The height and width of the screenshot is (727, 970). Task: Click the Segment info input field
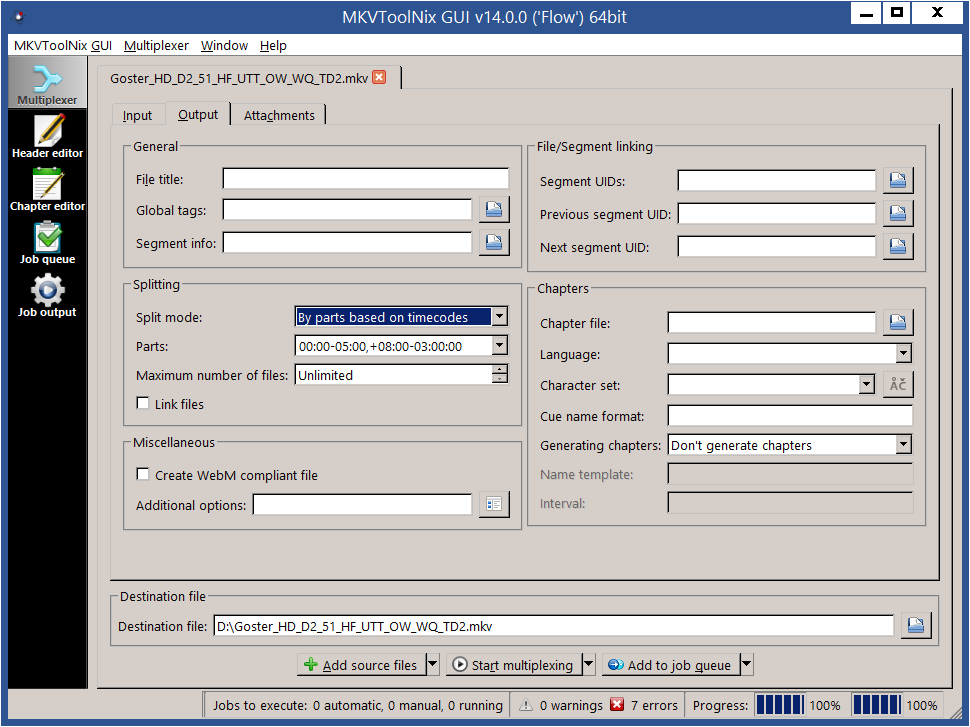(348, 243)
